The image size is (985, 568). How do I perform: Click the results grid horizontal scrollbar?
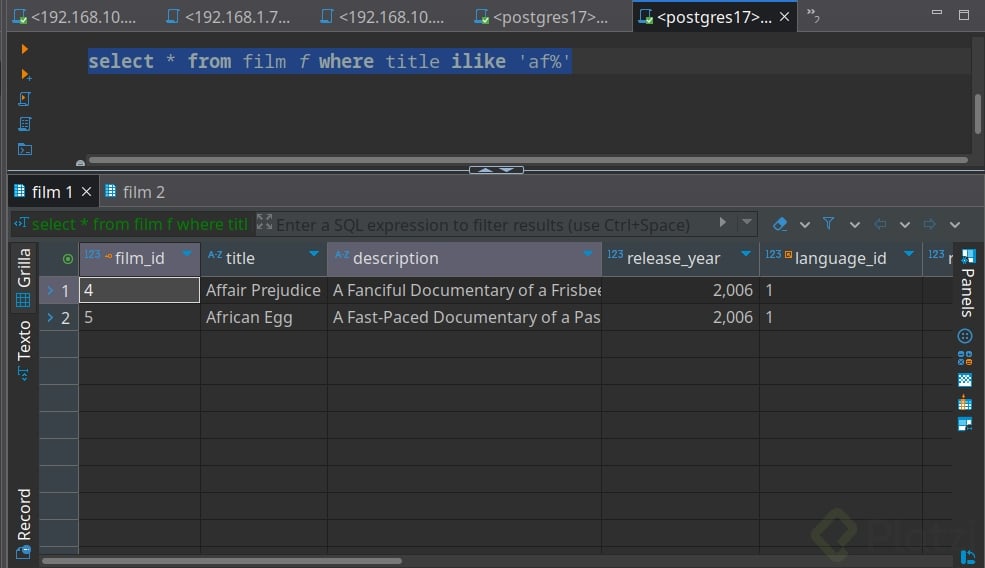(x=221, y=561)
